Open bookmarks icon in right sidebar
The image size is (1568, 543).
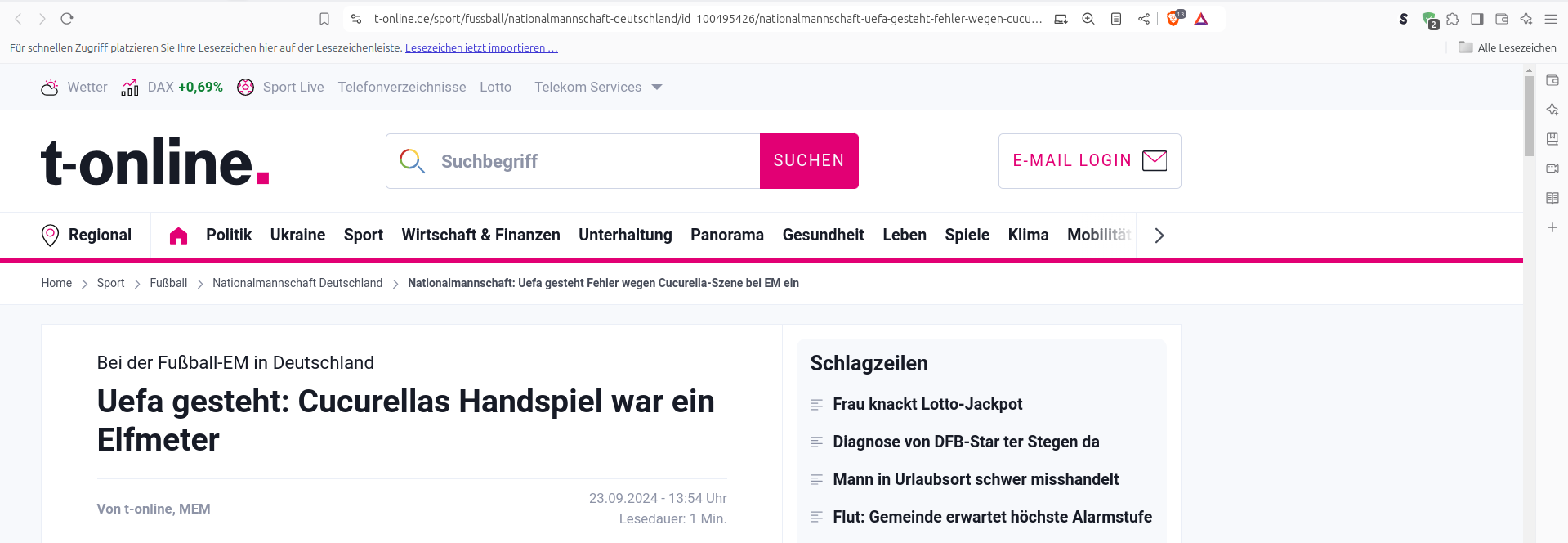pyautogui.click(x=1552, y=139)
